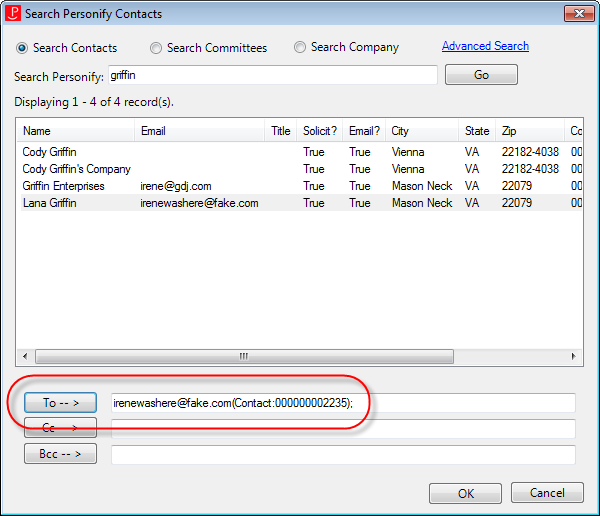Click the empty Bcc recipients field
The image size is (600, 516).
[x=343, y=455]
